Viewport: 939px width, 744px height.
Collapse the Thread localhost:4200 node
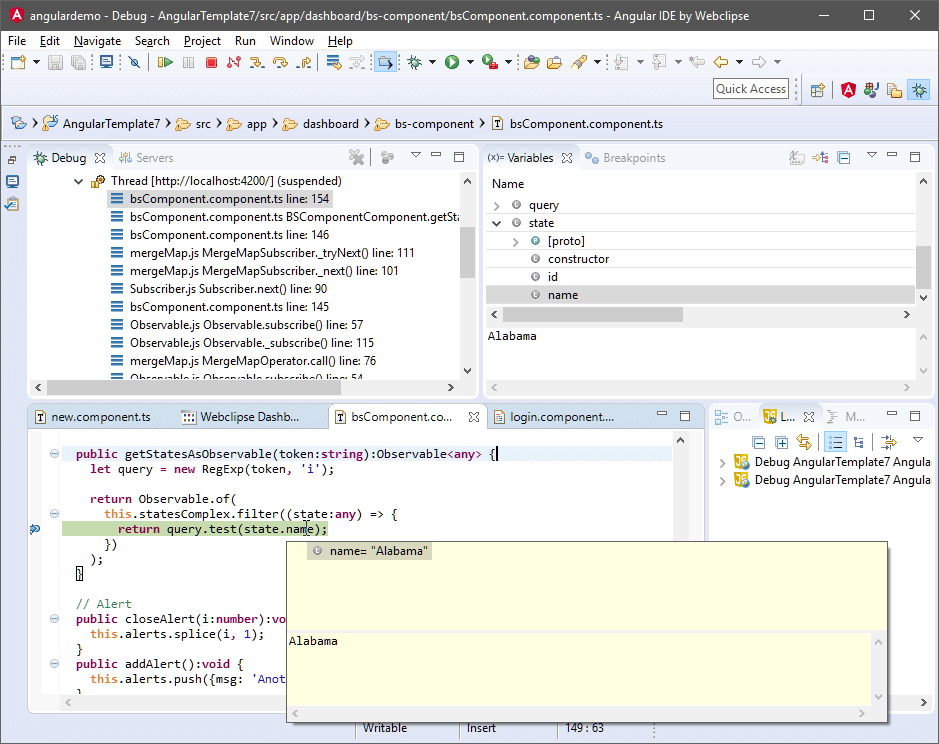[78, 181]
